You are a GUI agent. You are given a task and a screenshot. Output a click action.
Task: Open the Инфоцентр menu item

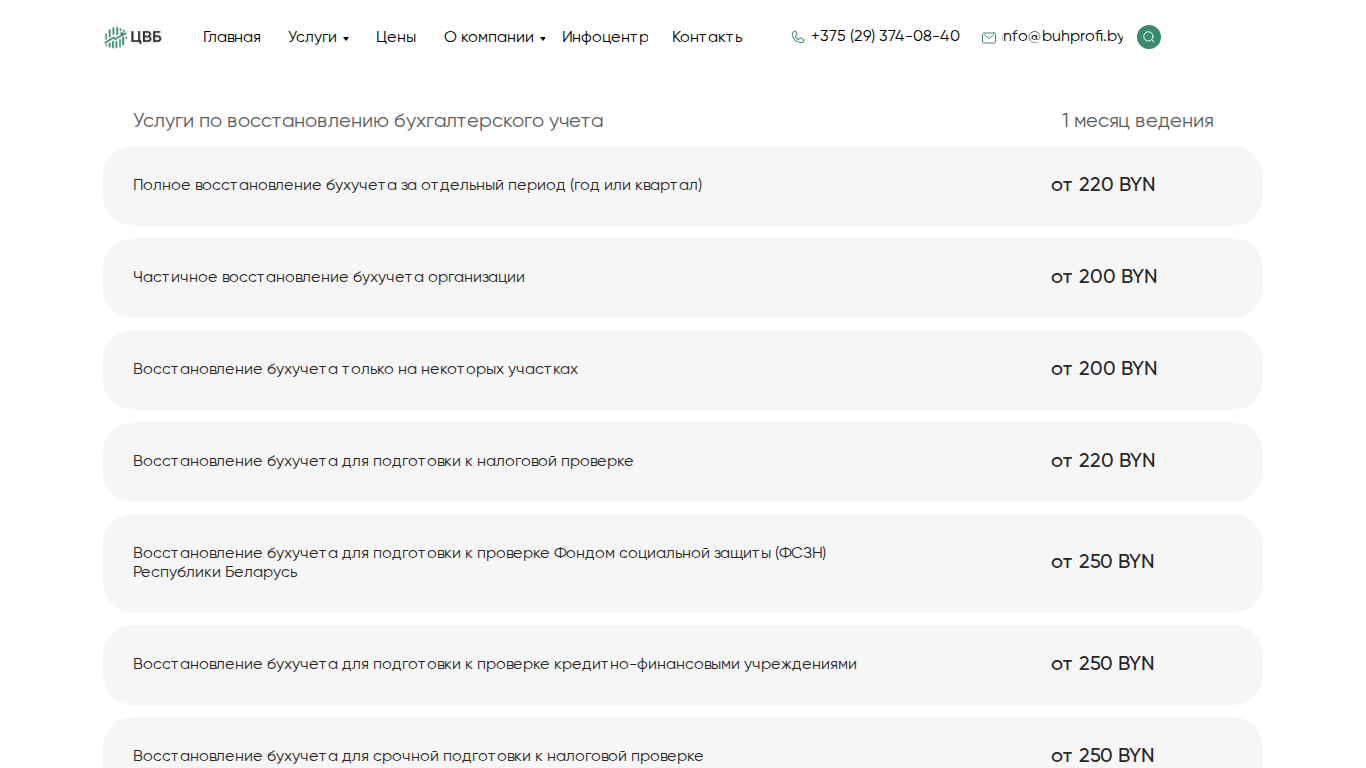click(x=605, y=37)
